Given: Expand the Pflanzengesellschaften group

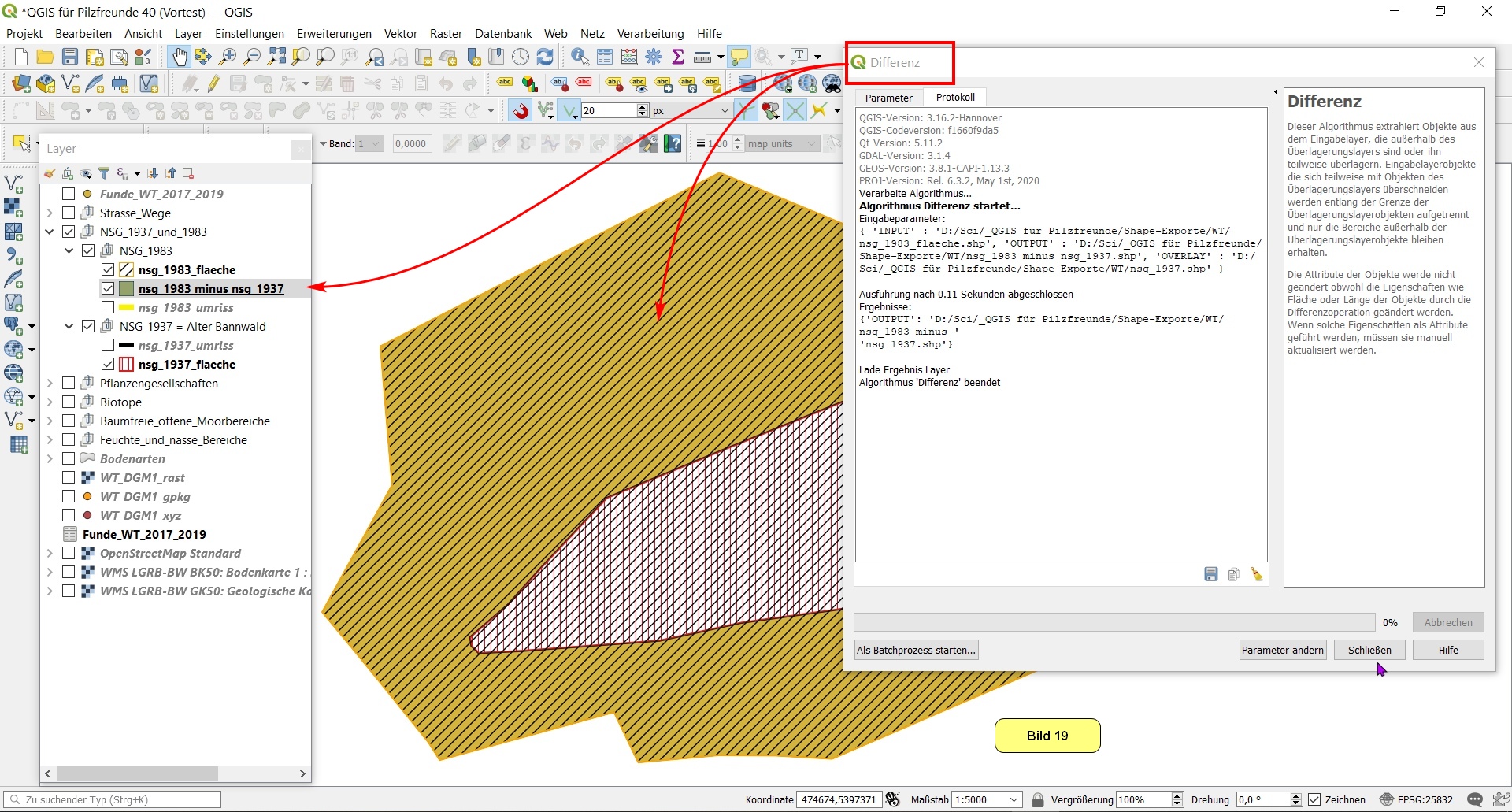Looking at the screenshot, I should click(50, 384).
